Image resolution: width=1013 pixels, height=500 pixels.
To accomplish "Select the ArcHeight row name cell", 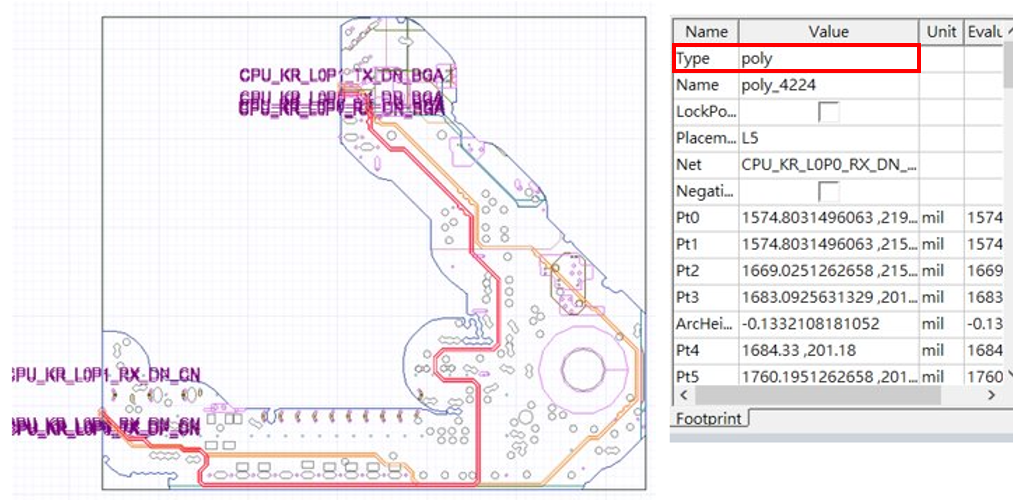I will click(706, 324).
